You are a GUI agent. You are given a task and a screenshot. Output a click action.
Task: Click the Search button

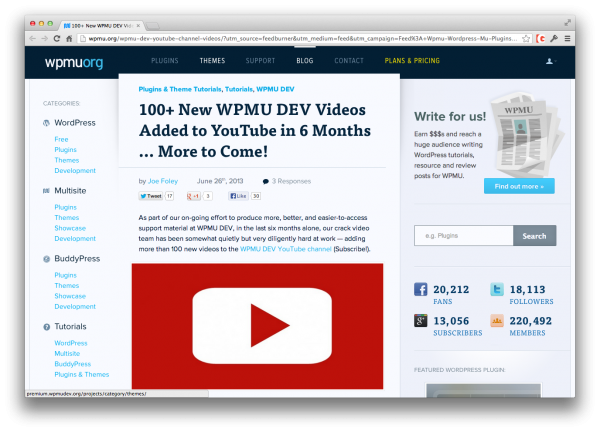(535, 236)
